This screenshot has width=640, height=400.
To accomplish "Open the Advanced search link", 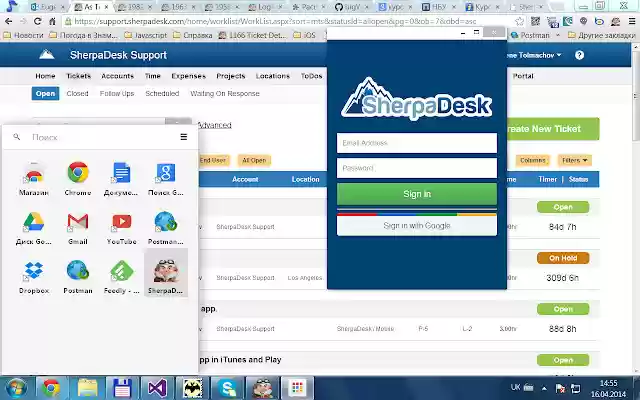I will coord(215,125).
